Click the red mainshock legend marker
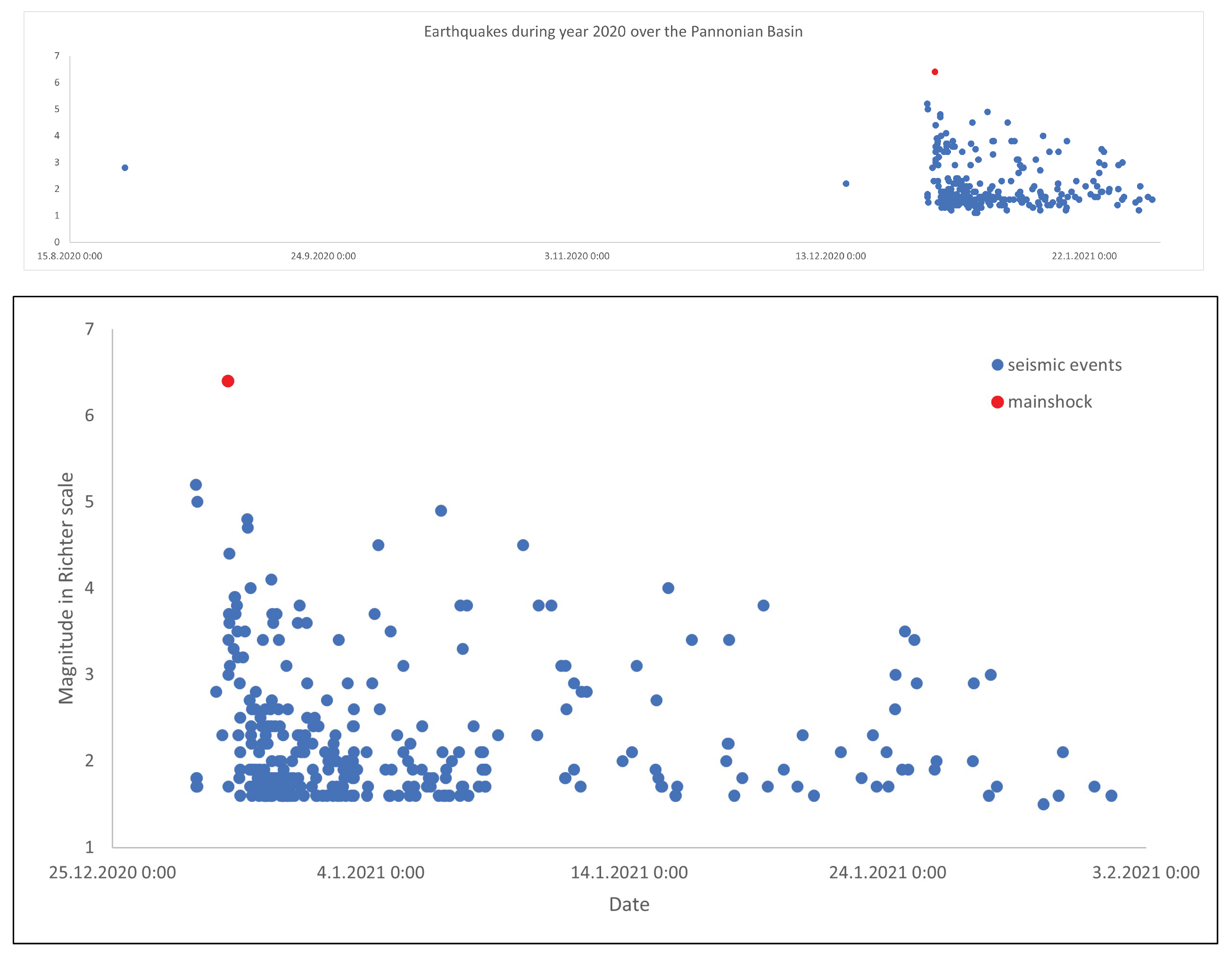The width and height of the screenshot is (1232, 955). tap(997, 402)
